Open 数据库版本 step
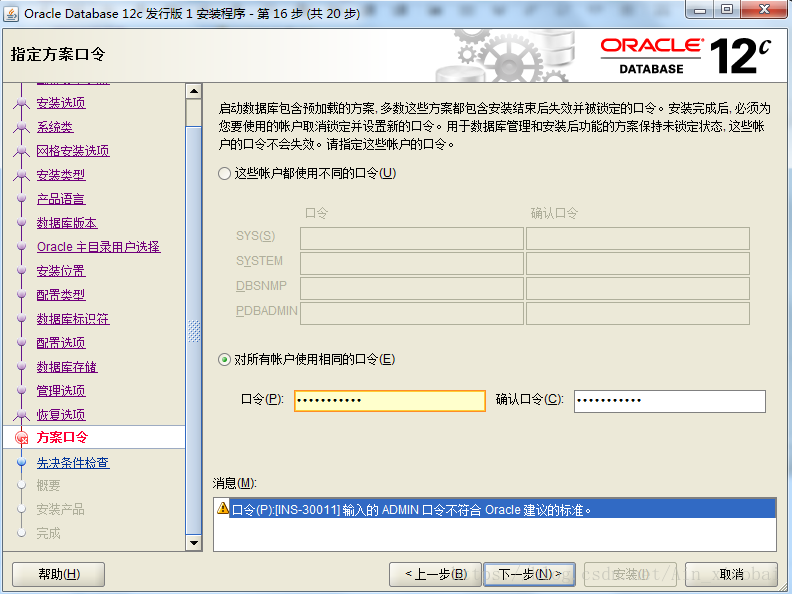 point(67,223)
